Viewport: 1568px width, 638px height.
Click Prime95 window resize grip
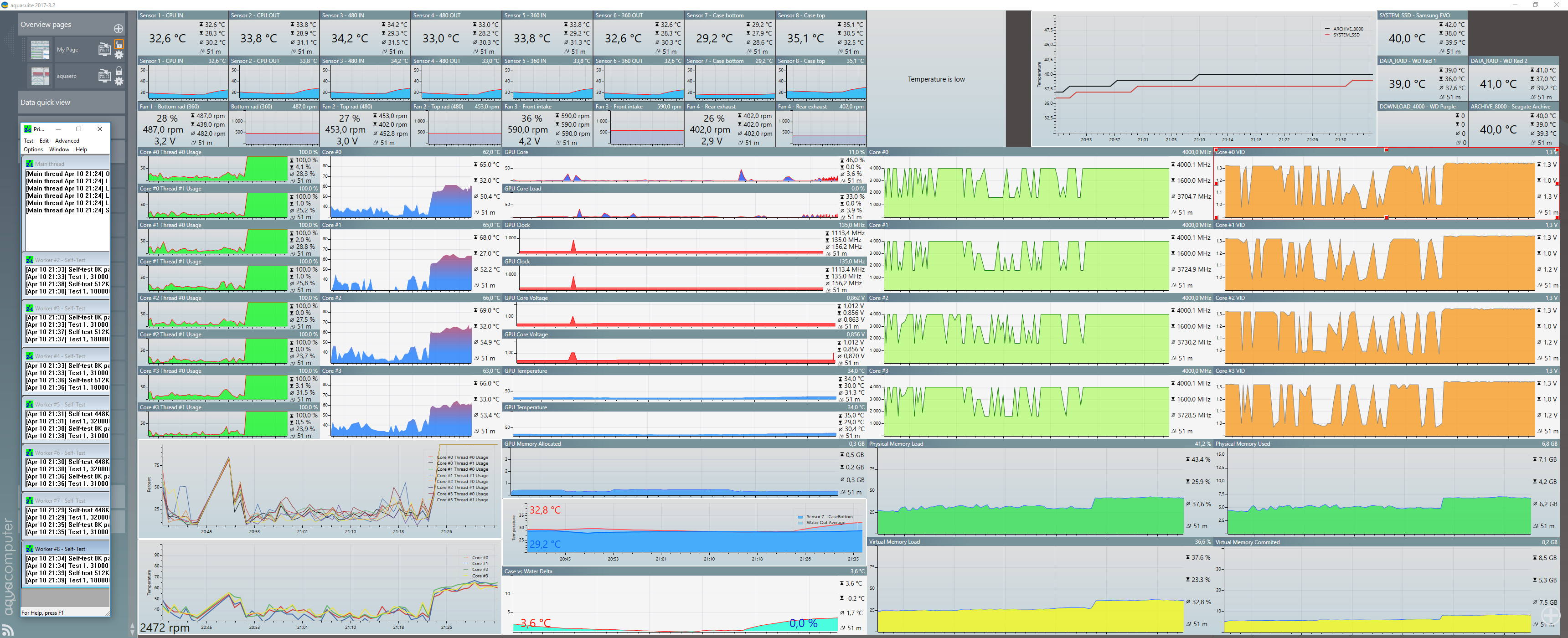pyautogui.click(x=108, y=614)
